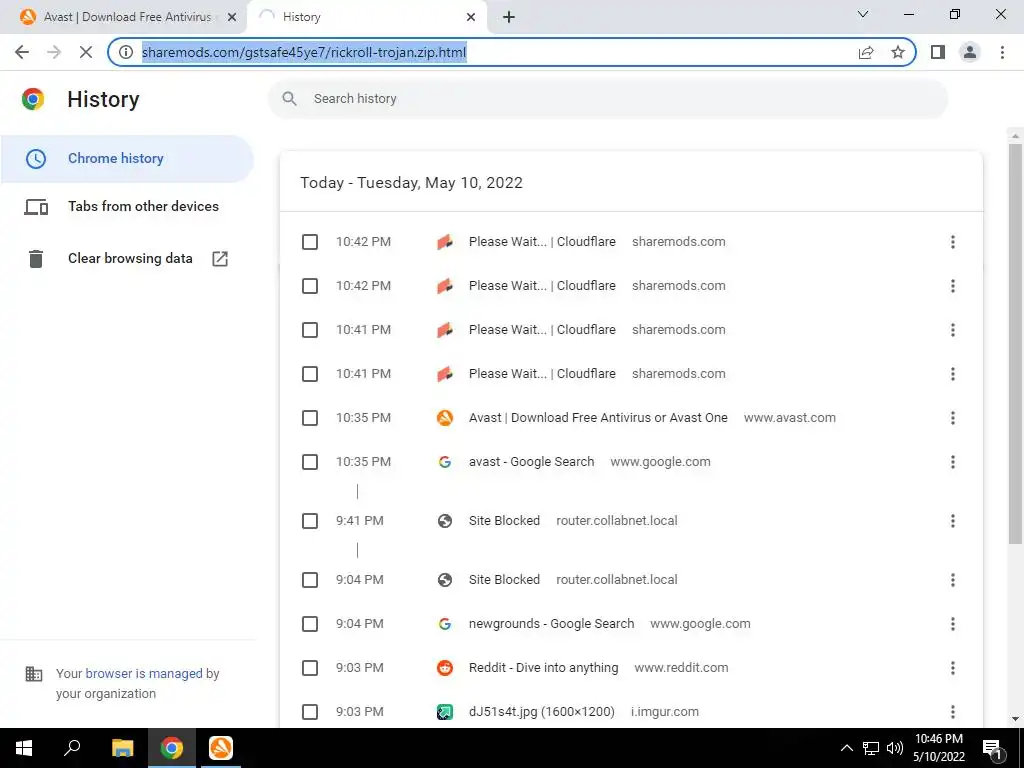Screen dimensions: 1024x768
Task: Click the Chrome icon in the taskbar
Action: tap(172, 748)
